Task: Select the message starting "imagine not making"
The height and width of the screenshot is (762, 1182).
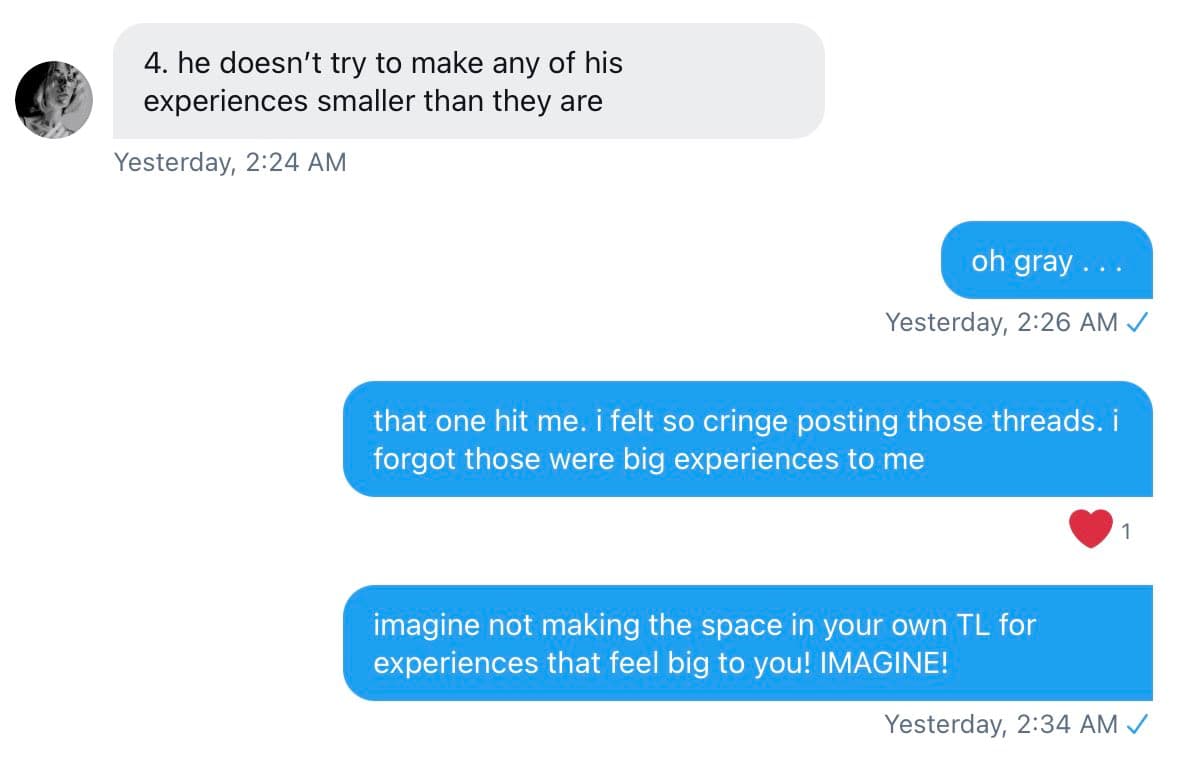Action: [x=746, y=643]
